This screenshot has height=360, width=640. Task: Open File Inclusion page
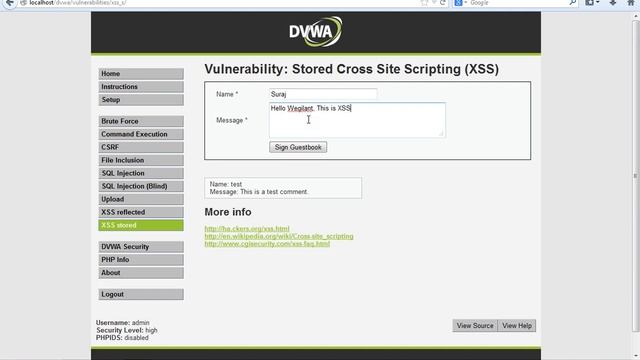pyautogui.click(x=141, y=160)
